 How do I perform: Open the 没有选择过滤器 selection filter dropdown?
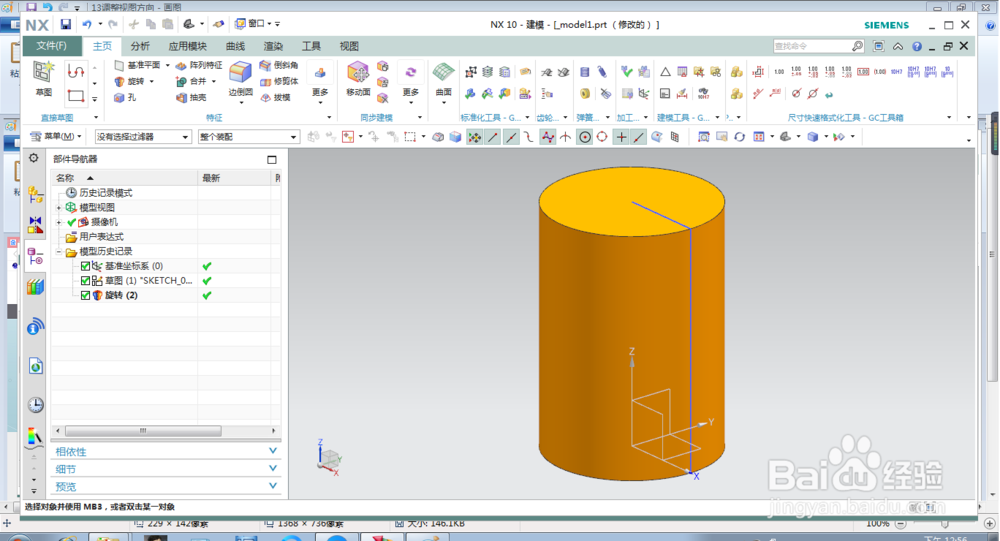(x=143, y=137)
